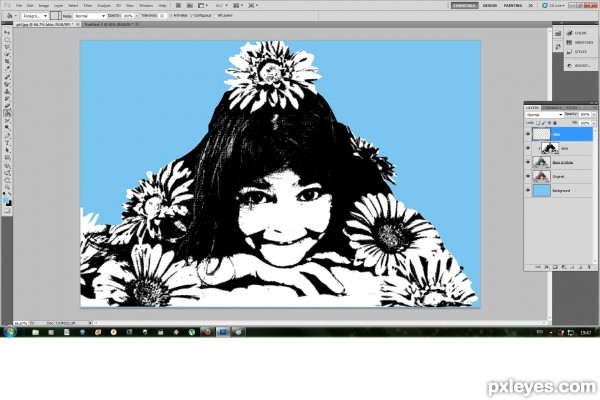The height and width of the screenshot is (400, 600).
Task: Open the Color panel icon
Action: click(x=569, y=33)
